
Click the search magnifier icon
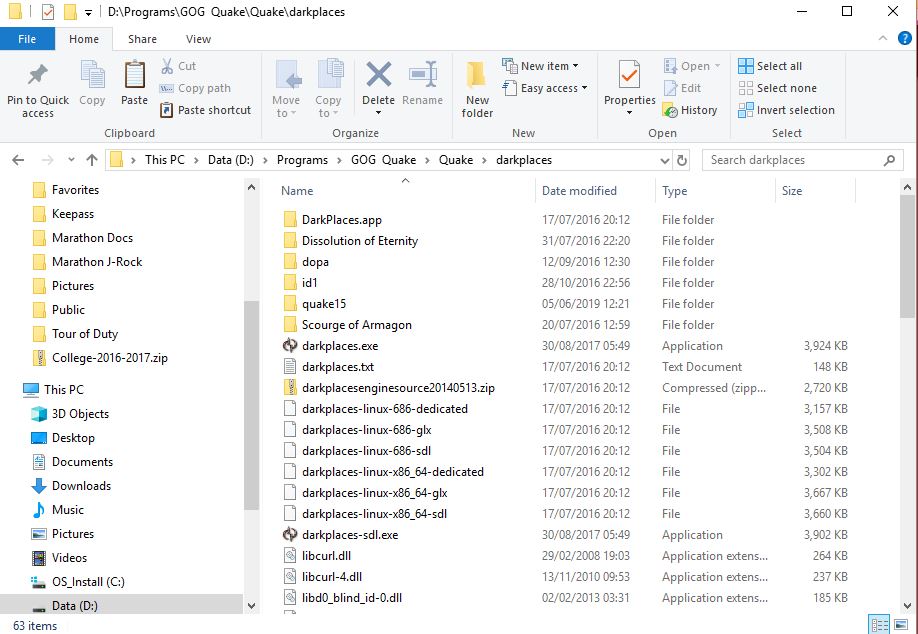889,160
